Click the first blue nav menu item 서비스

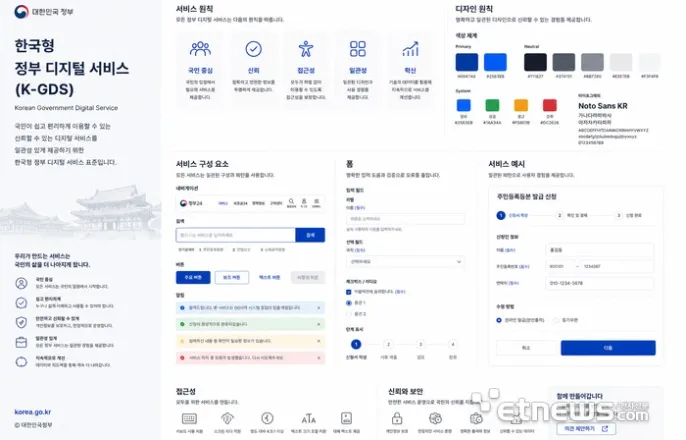(223, 203)
